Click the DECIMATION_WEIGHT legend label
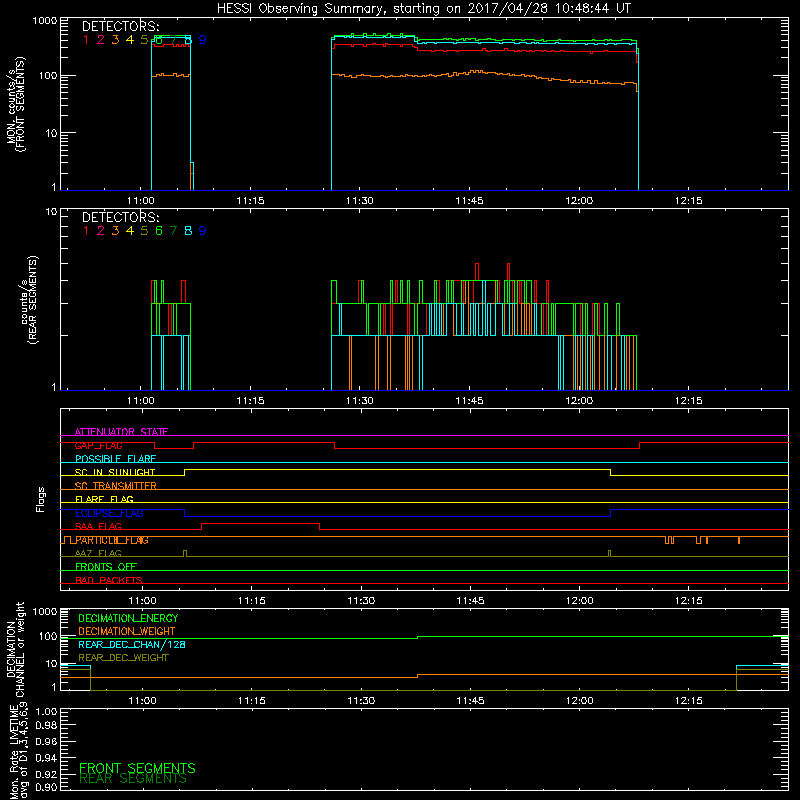The width and height of the screenshot is (800, 800). click(127, 632)
